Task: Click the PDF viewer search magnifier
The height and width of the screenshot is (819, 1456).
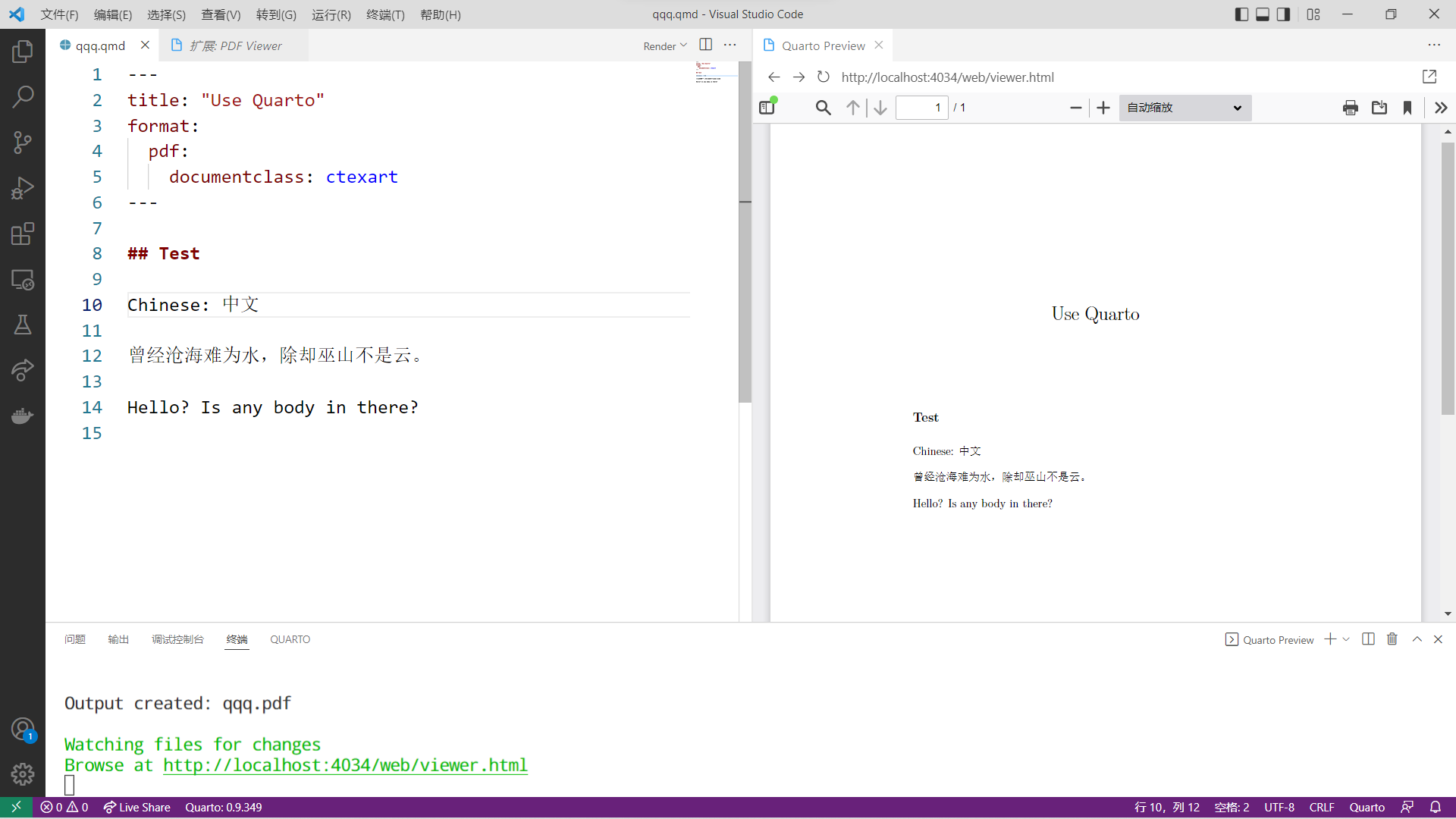Action: (x=823, y=108)
